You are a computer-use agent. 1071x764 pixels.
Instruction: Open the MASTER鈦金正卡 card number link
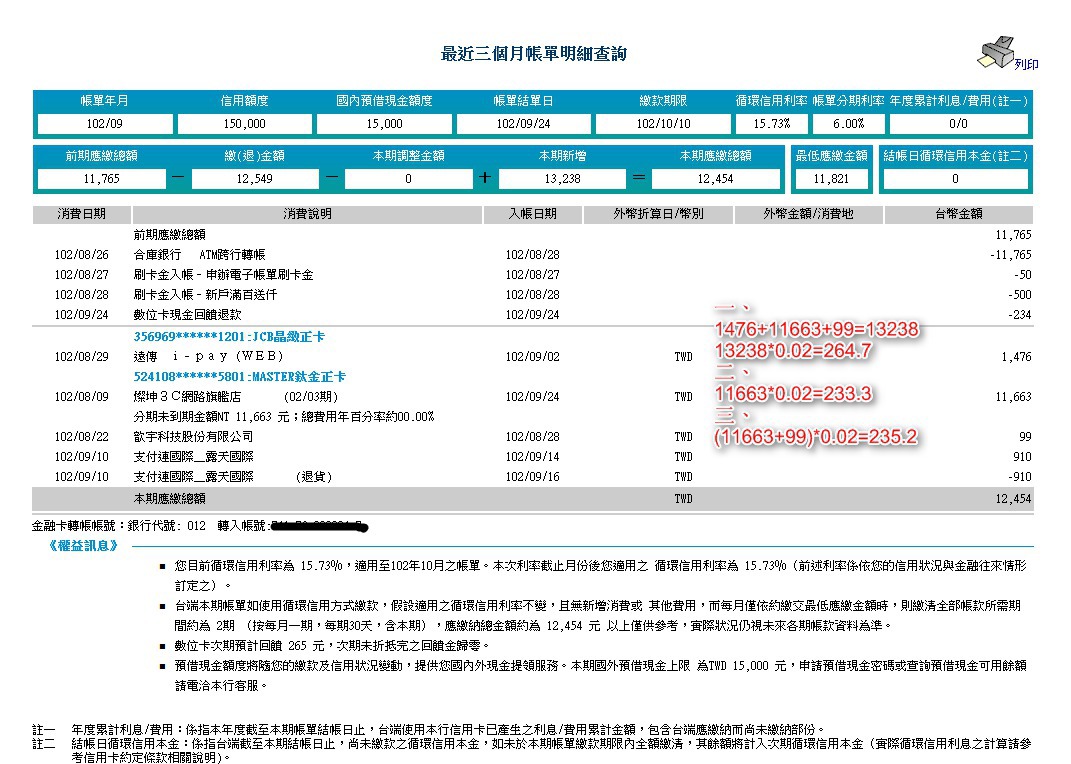coord(239,376)
